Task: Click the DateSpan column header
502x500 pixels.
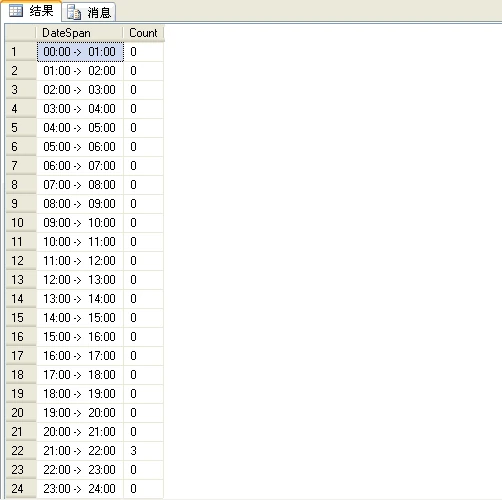Action: [79, 33]
